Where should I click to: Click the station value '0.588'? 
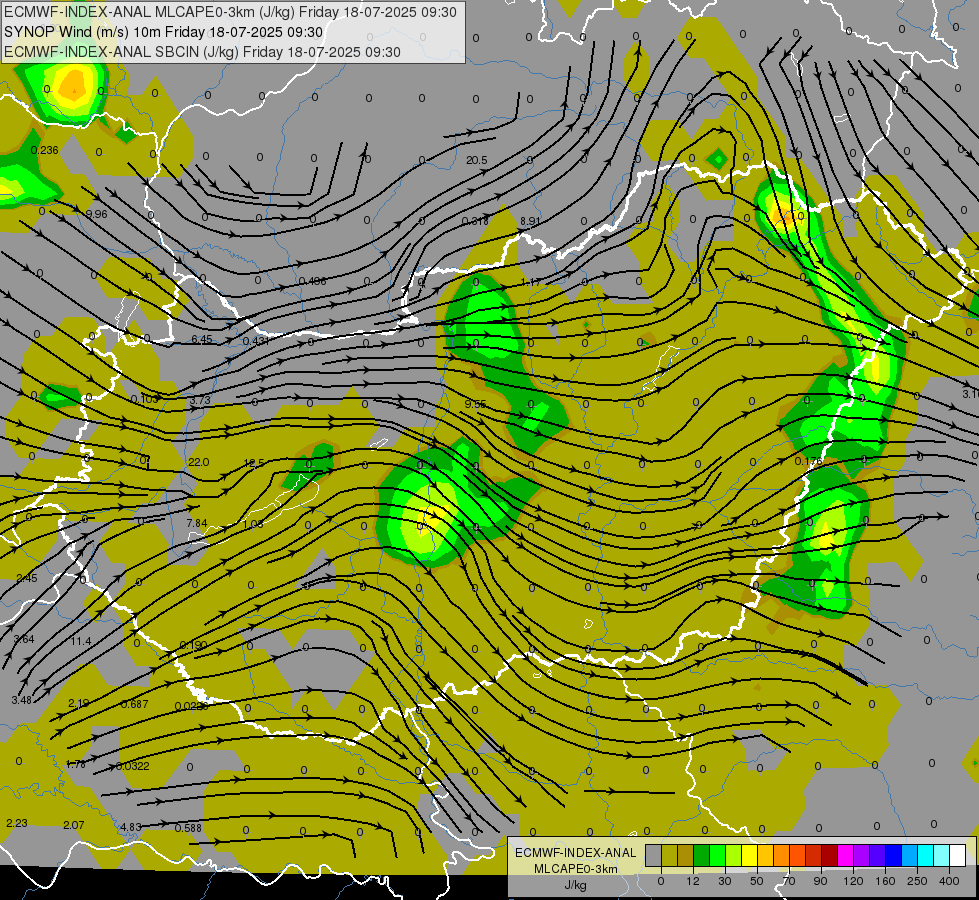[x=188, y=828]
